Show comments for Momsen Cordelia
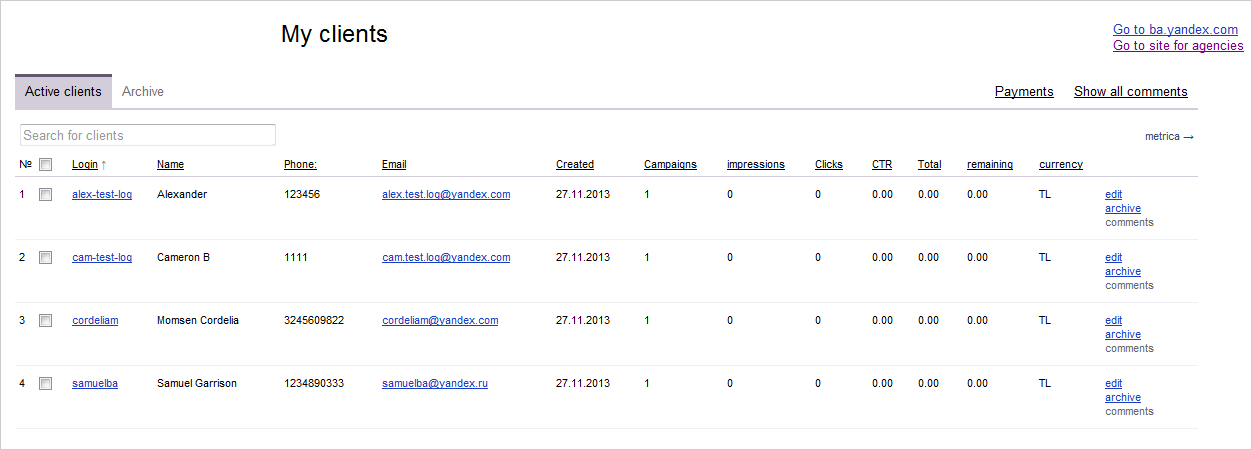The height and width of the screenshot is (450, 1252). [1129, 349]
